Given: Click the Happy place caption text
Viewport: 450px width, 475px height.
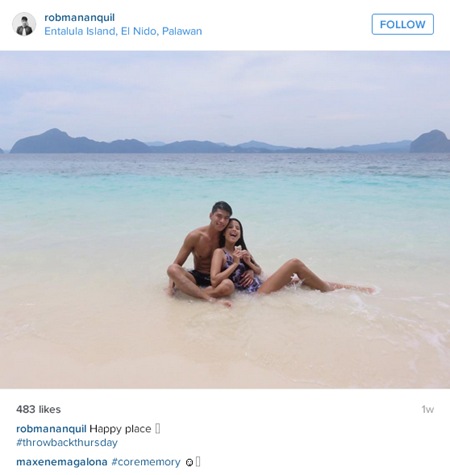Looking at the screenshot, I should (120, 429).
